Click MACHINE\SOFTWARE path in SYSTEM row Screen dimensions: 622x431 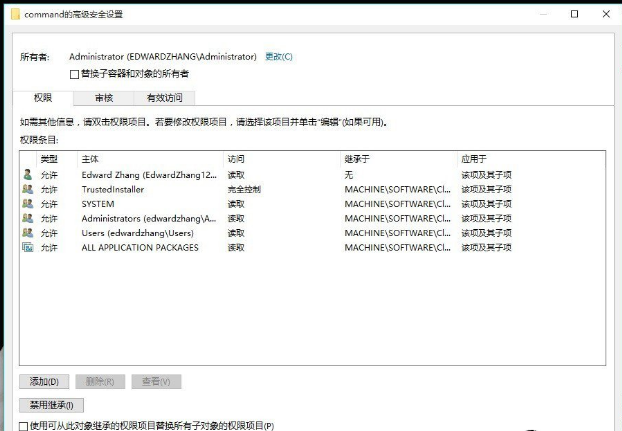click(397, 204)
